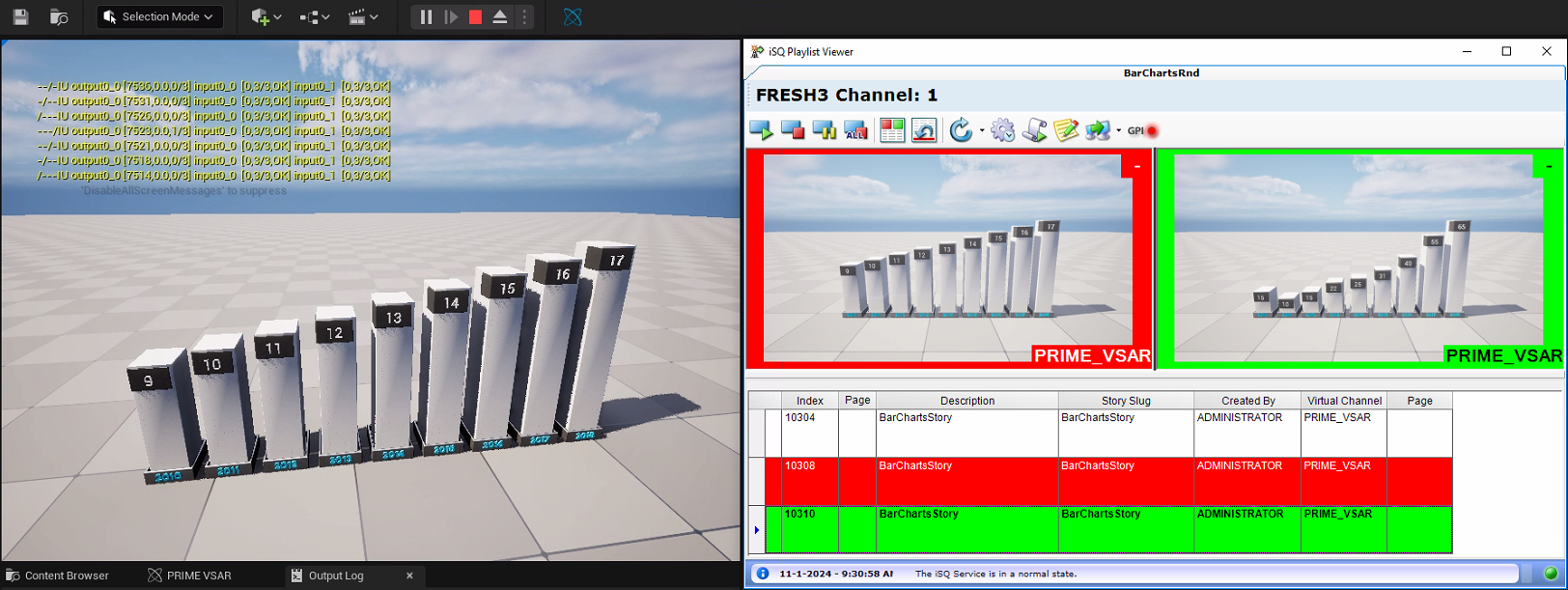Click the blue circular refresh arrow icon
Viewport: 1568px width, 590px height.
point(960,130)
